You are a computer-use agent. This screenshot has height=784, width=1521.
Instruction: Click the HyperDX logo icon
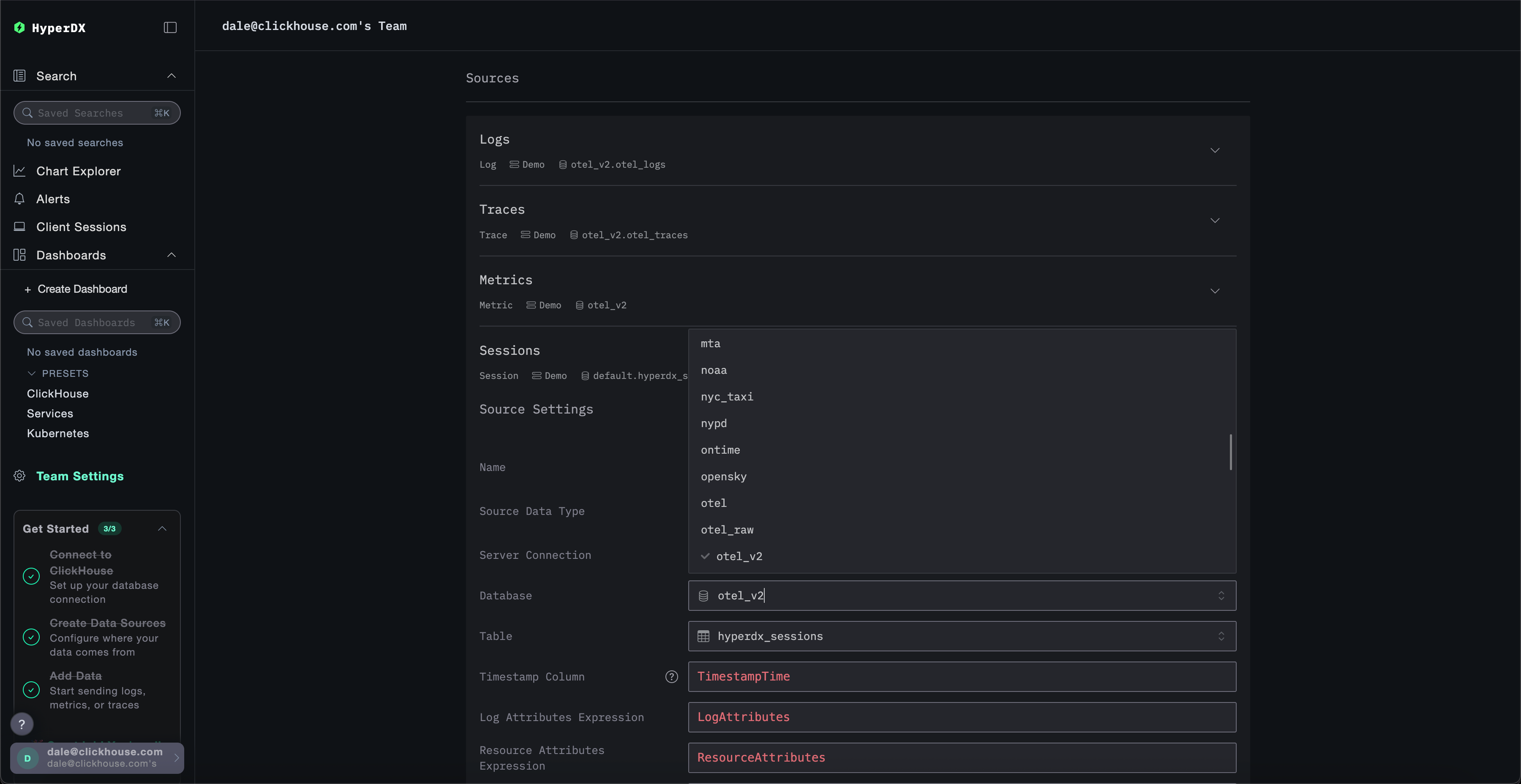[19, 27]
